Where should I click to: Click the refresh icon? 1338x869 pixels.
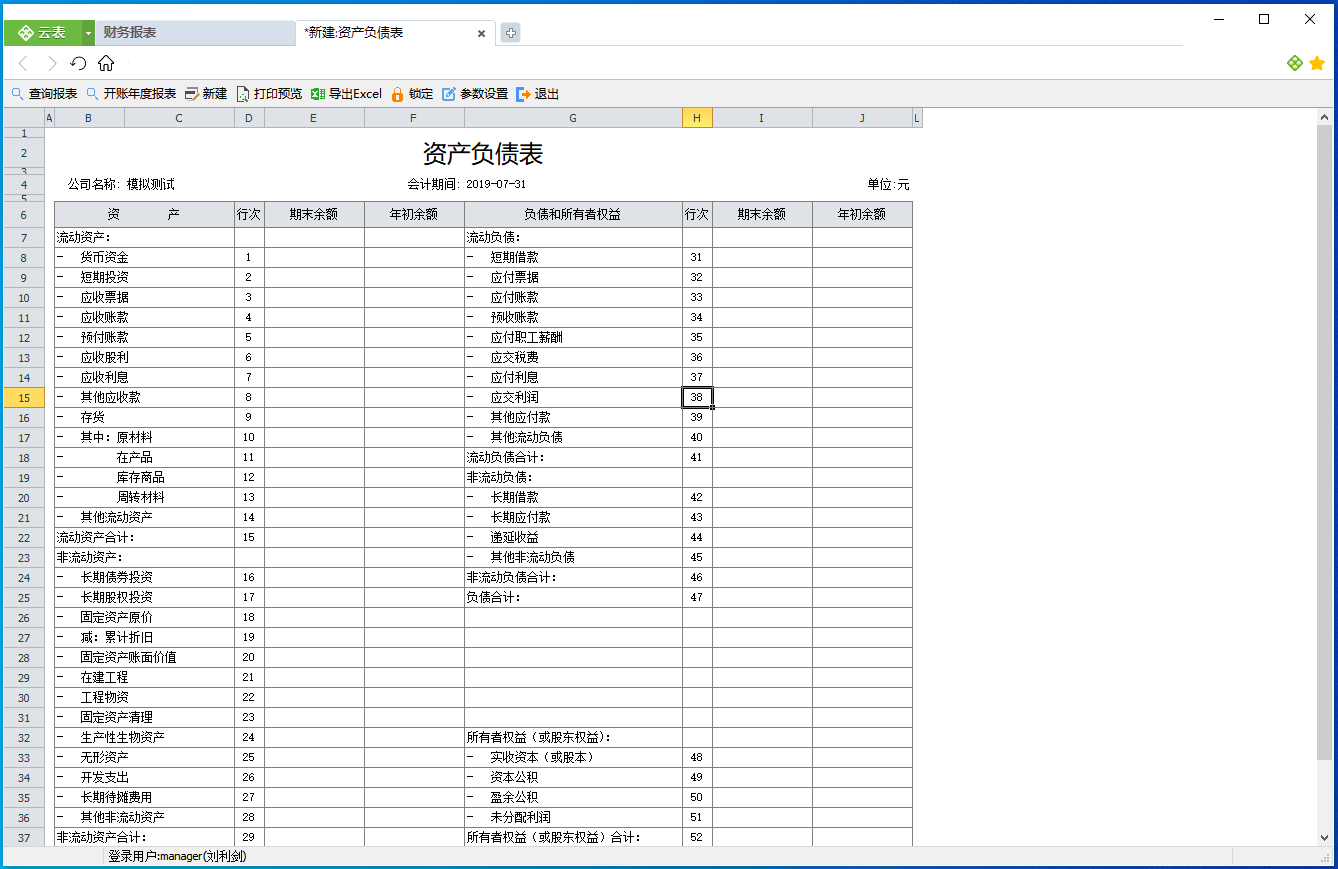pyautogui.click(x=78, y=63)
